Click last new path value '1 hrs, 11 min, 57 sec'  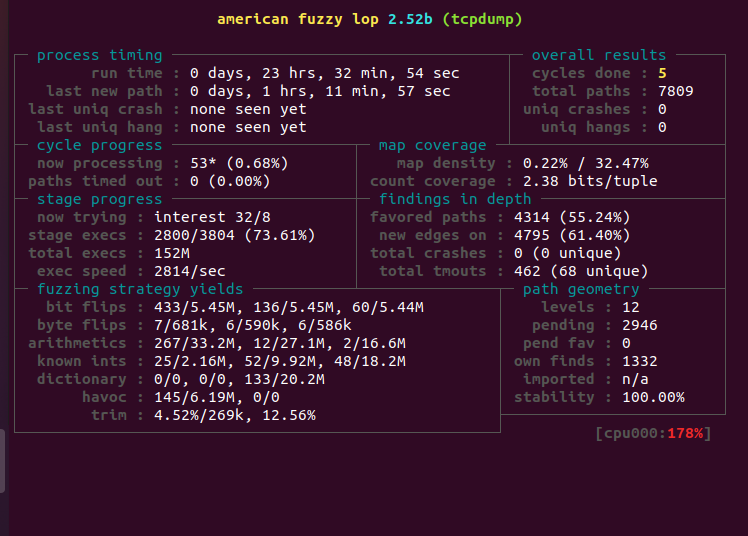pos(356,92)
